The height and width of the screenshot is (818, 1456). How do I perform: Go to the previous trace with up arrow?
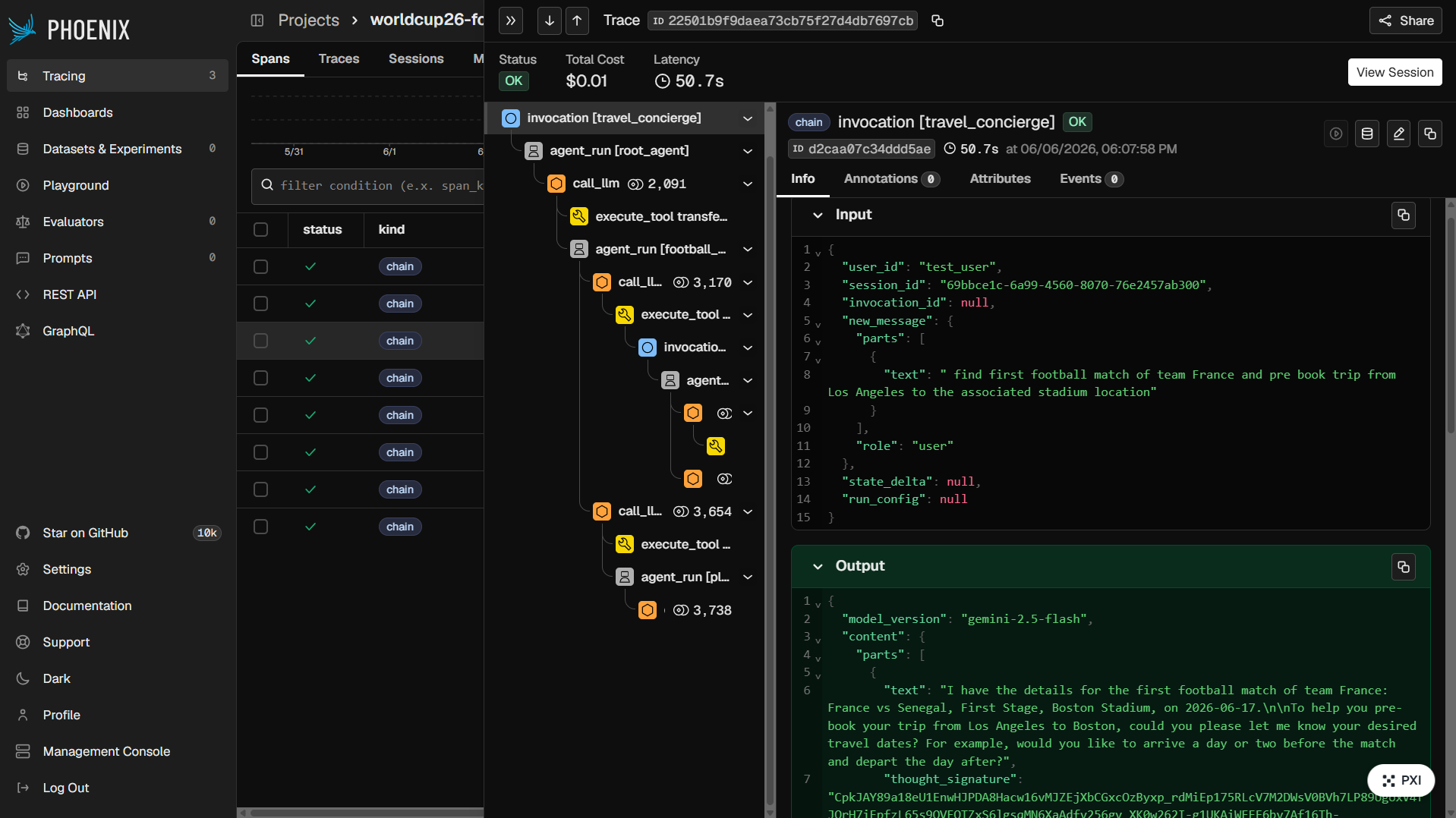(577, 20)
